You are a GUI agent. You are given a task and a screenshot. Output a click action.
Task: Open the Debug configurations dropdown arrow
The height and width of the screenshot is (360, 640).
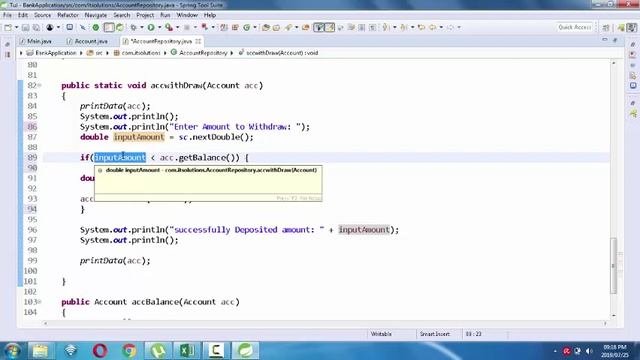tap(142, 27)
